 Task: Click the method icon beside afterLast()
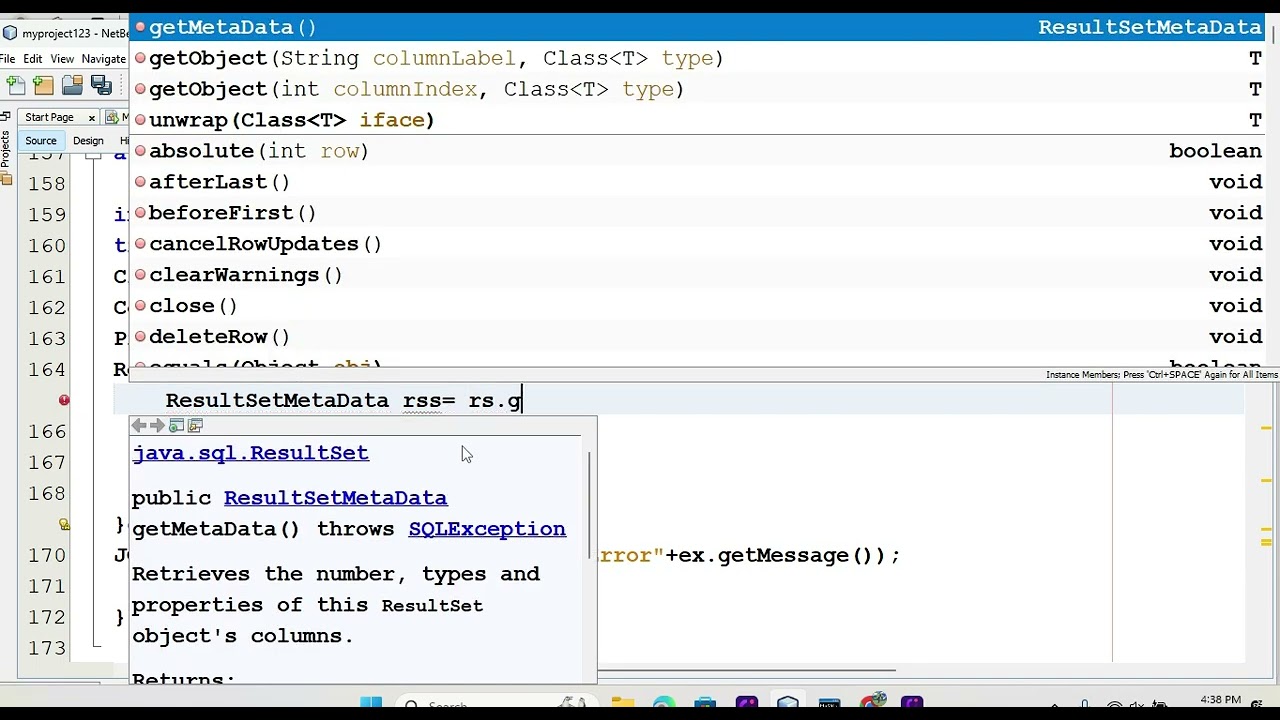(x=140, y=182)
